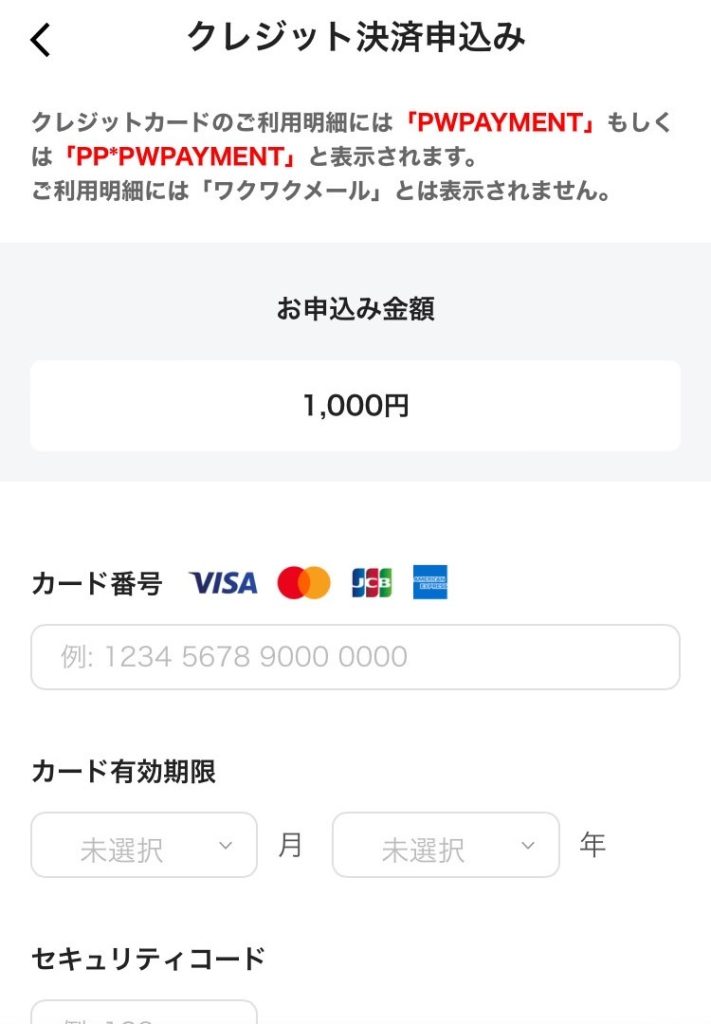Click the カード番号 label
The width and height of the screenshot is (711, 1024).
[97, 583]
